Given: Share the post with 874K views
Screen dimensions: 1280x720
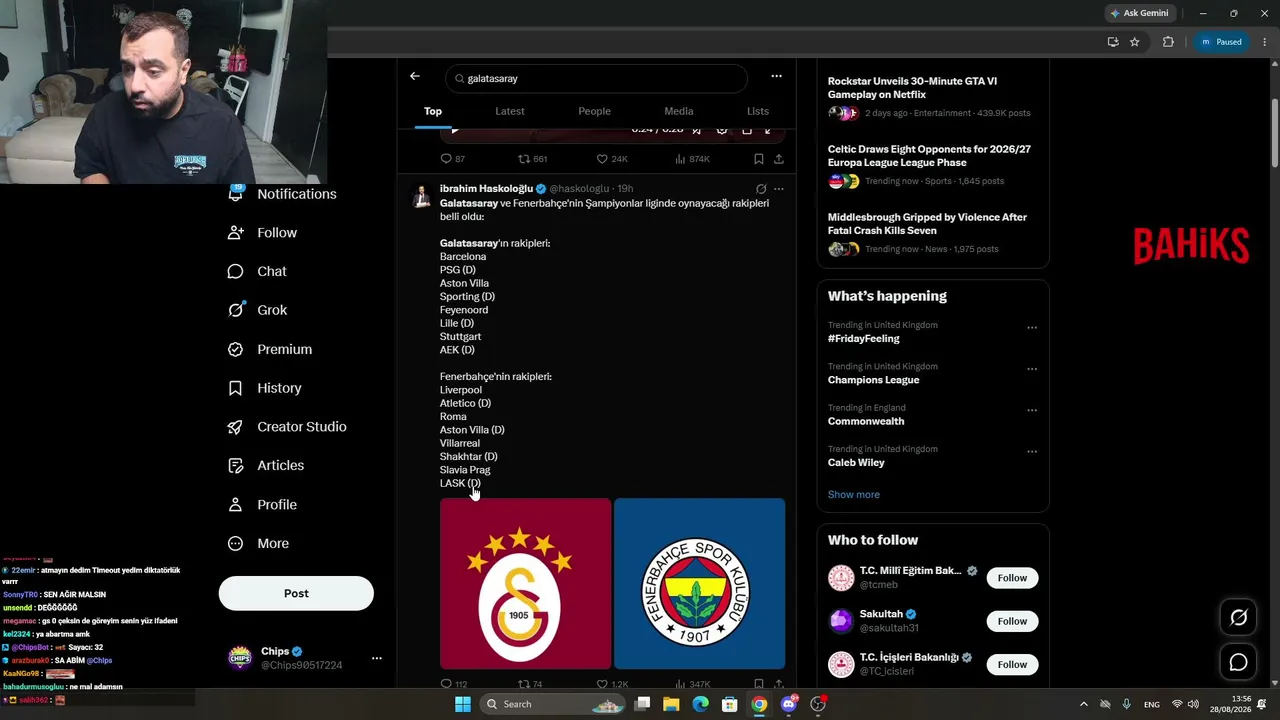Looking at the screenshot, I should pos(779,159).
